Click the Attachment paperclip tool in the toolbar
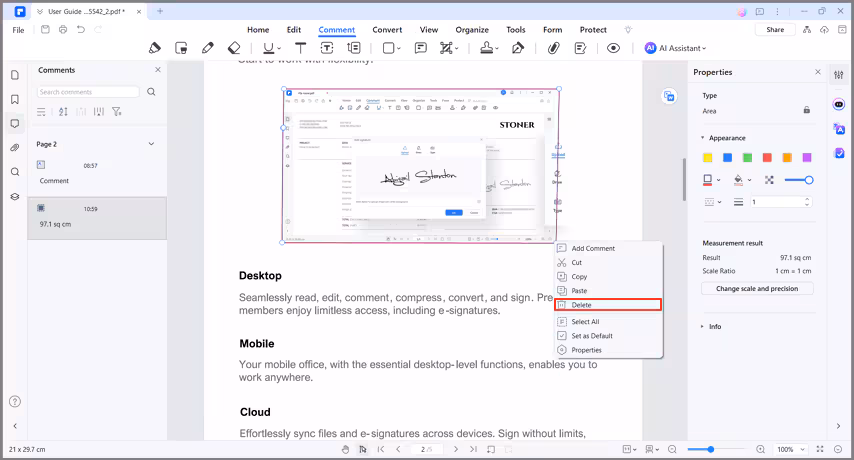Image resolution: width=854 pixels, height=460 pixels. 552,48
